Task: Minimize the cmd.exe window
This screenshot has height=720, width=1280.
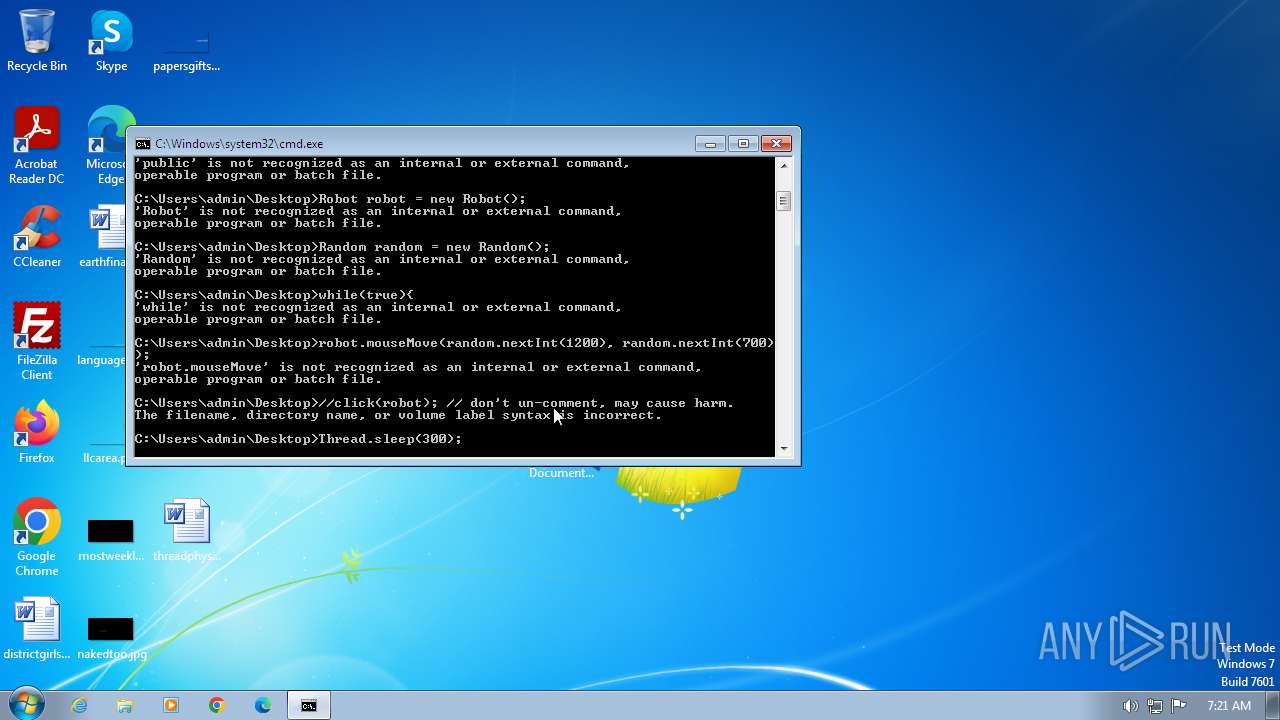Action: (x=710, y=144)
